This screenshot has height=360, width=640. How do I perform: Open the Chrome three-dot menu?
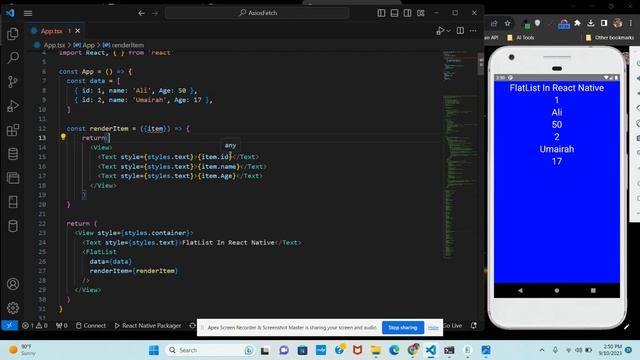point(631,23)
